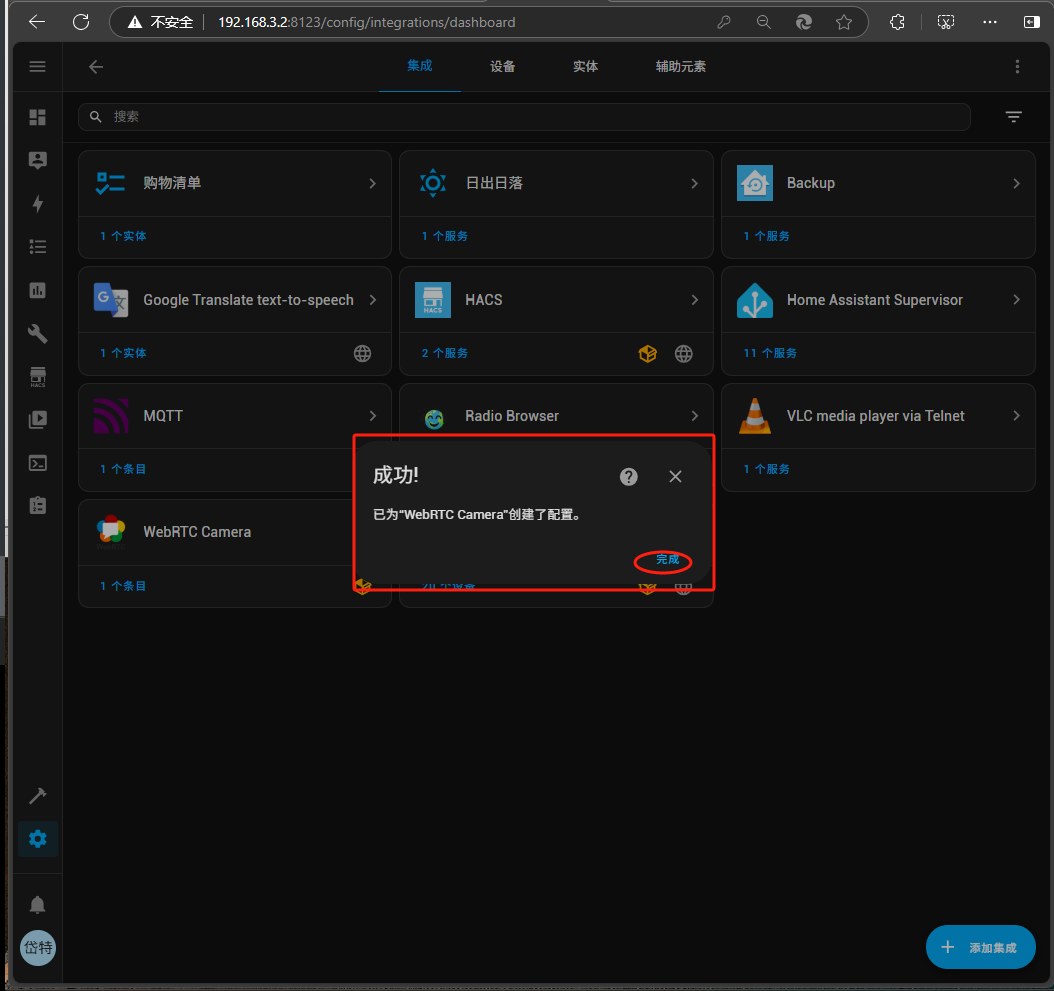Viewport: 1054px width, 991px height.
Task: Open the dialog help question mark icon
Action: (629, 476)
